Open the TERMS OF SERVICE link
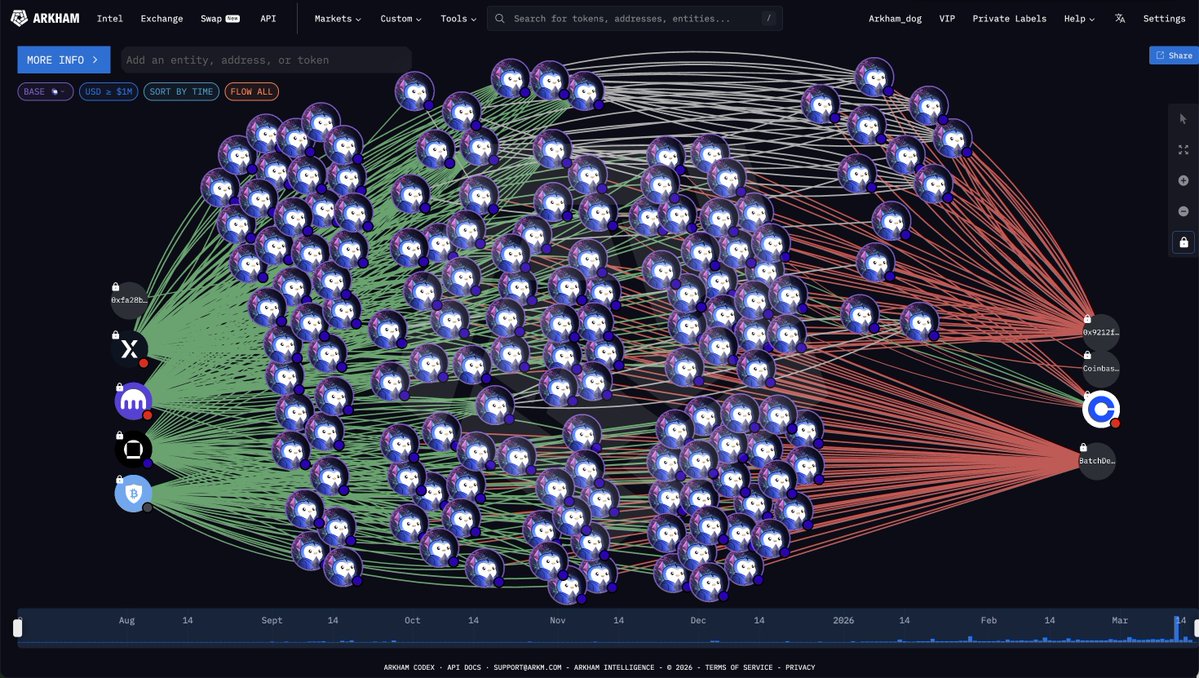The width and height of the screenshot is (1199, 678). [x=739, y=667]
